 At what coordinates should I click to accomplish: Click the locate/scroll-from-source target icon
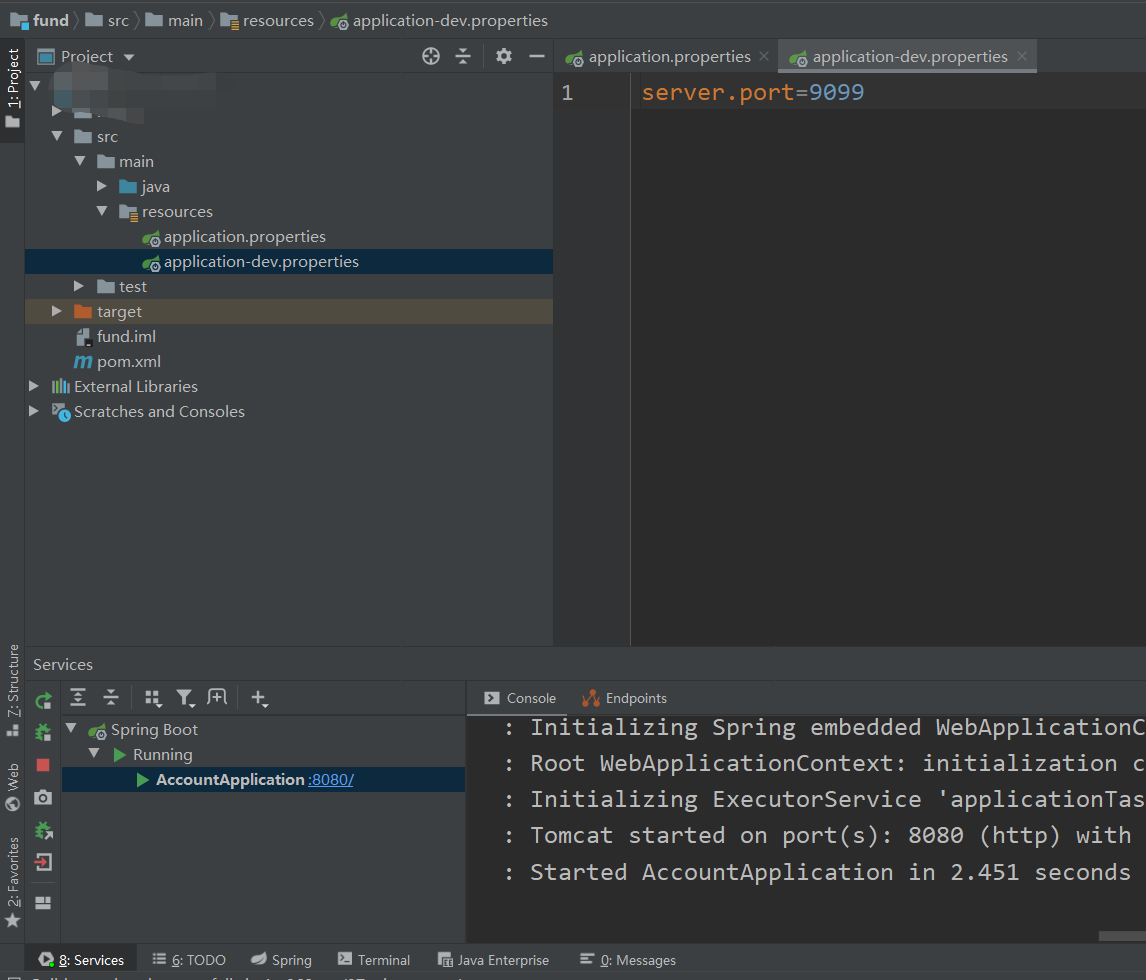tap(430, 56)
